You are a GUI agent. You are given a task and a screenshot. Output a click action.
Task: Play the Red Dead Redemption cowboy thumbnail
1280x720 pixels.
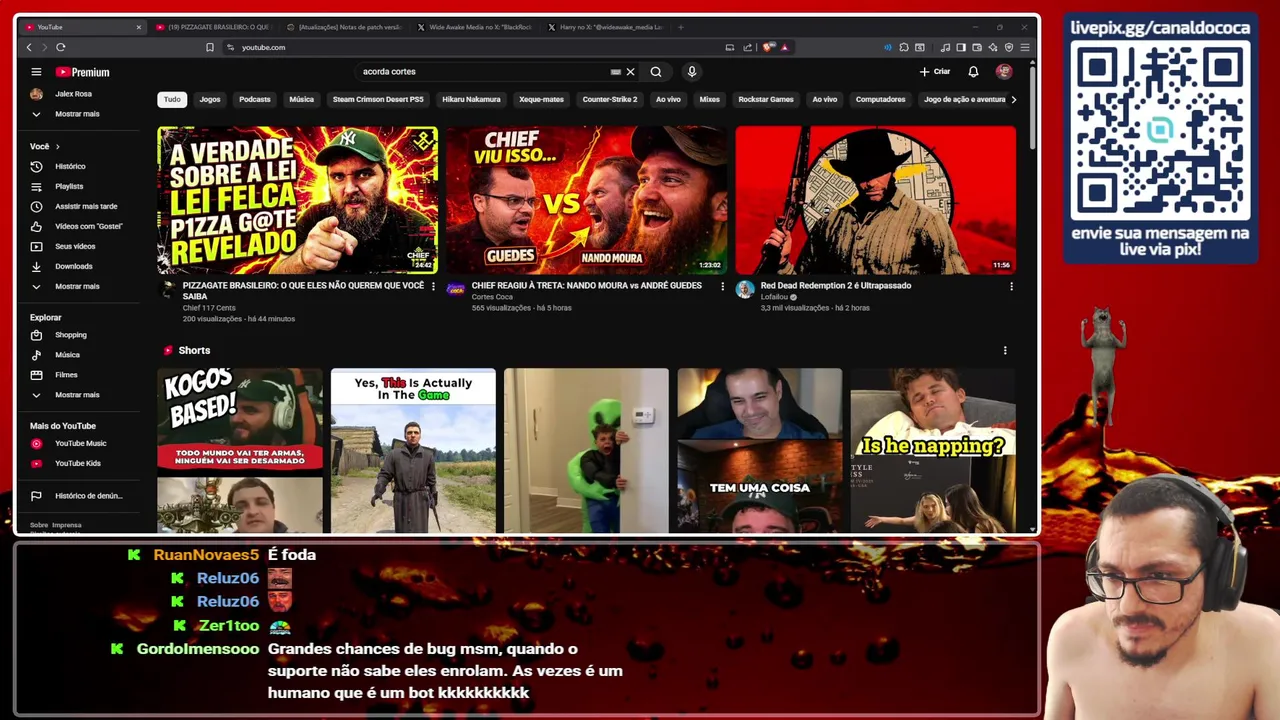pos(875,200)
